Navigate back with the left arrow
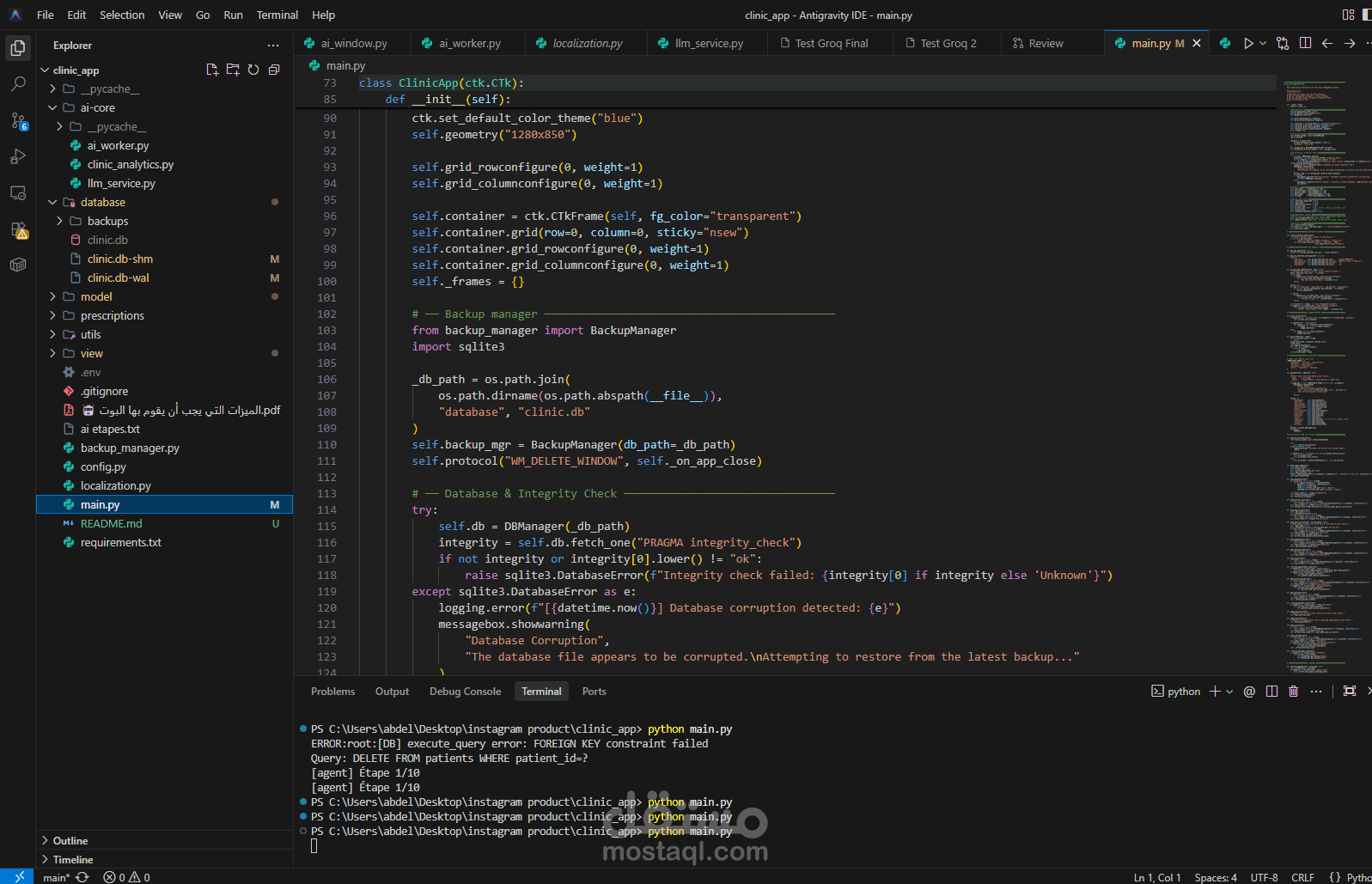This screenshot has width=1372, height=884. 1327,43
